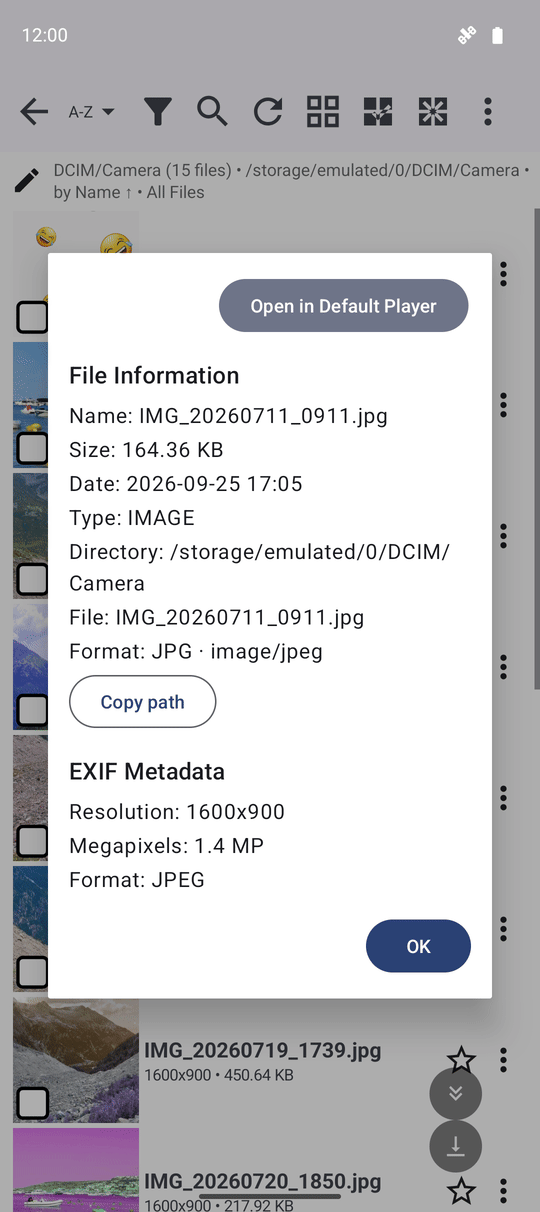Click Open in Default Player button
The image size is (540, 1212).
(343, 306)
